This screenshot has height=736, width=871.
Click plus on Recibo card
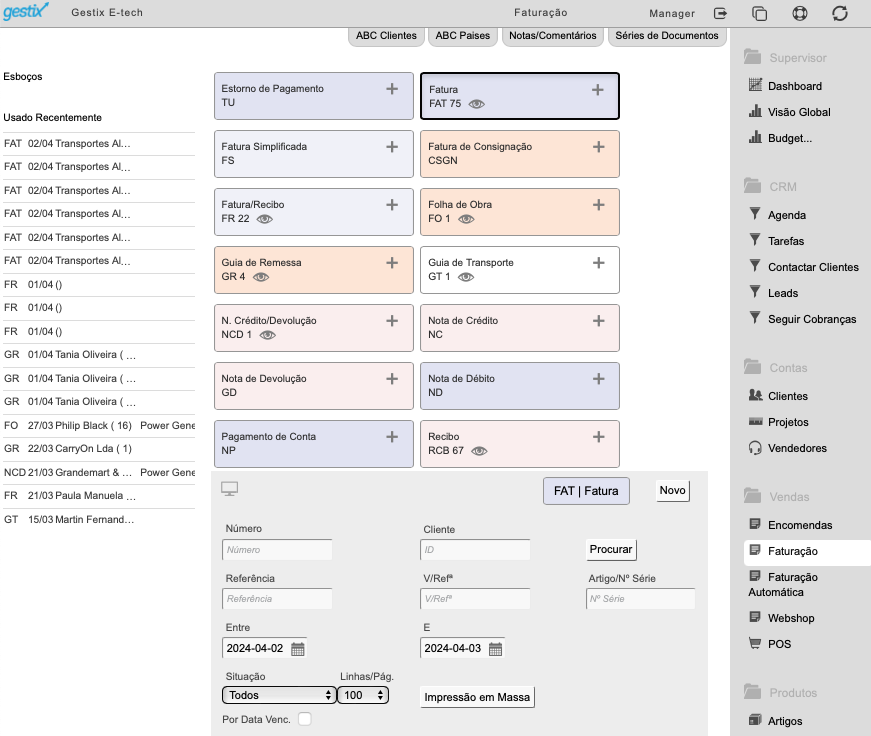pyautogui.click(x=599, y=437)
